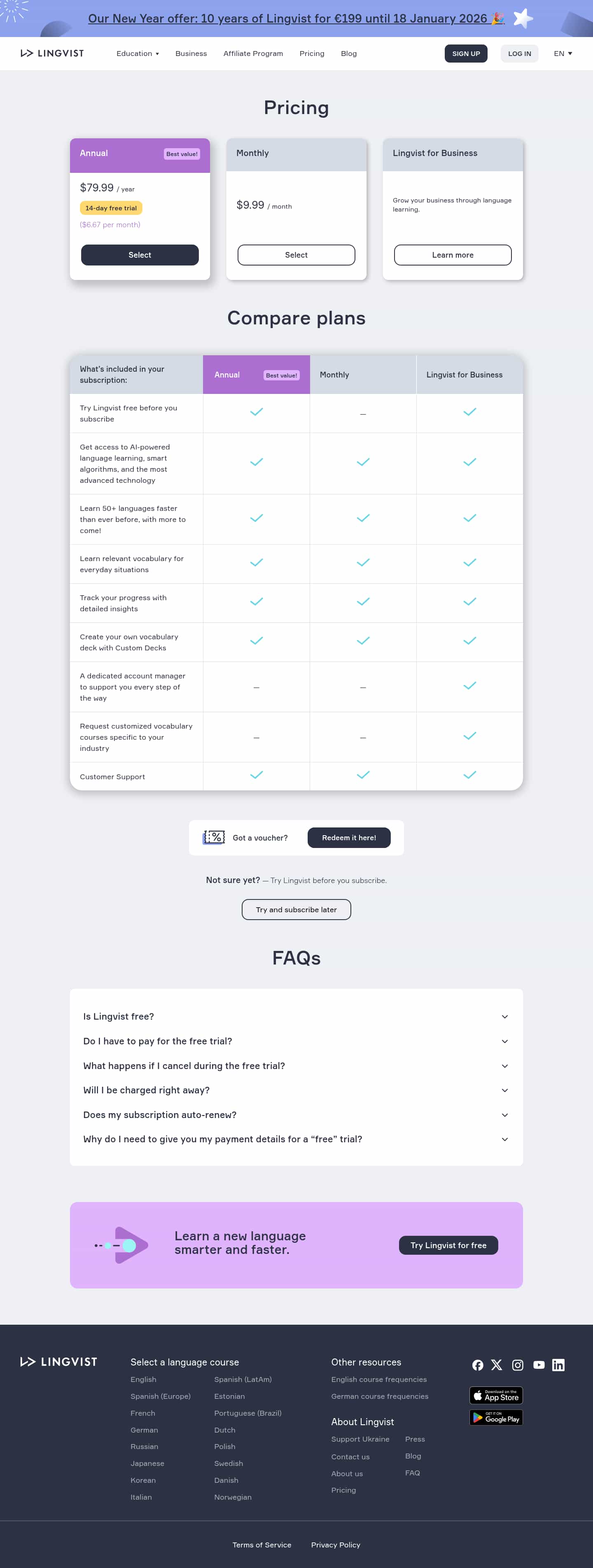Open the LinkedIn icon in footer
The width and height of the screenshot is (593, 1568).
coord(558,1365)
